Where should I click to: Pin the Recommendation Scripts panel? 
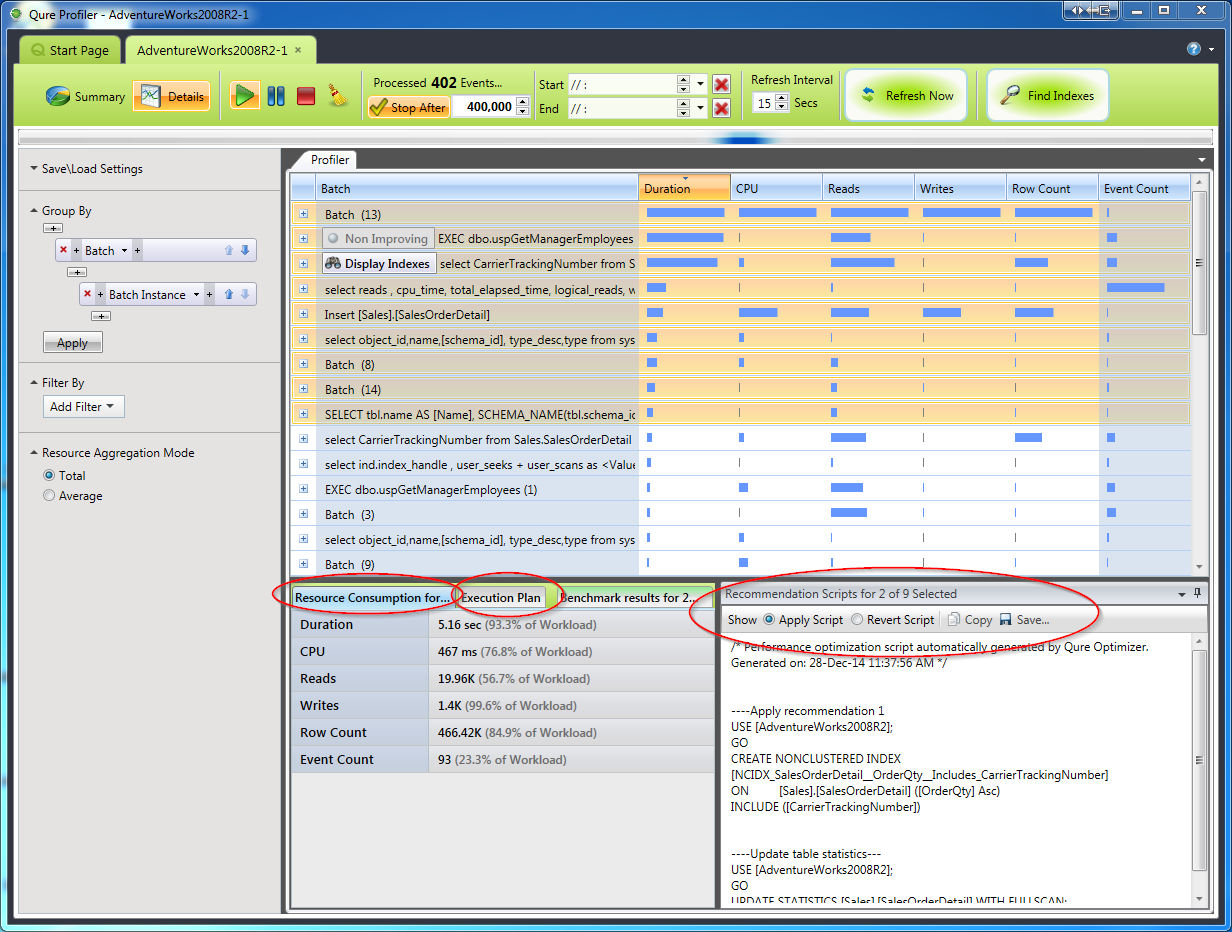click(x=1198, y=593)
